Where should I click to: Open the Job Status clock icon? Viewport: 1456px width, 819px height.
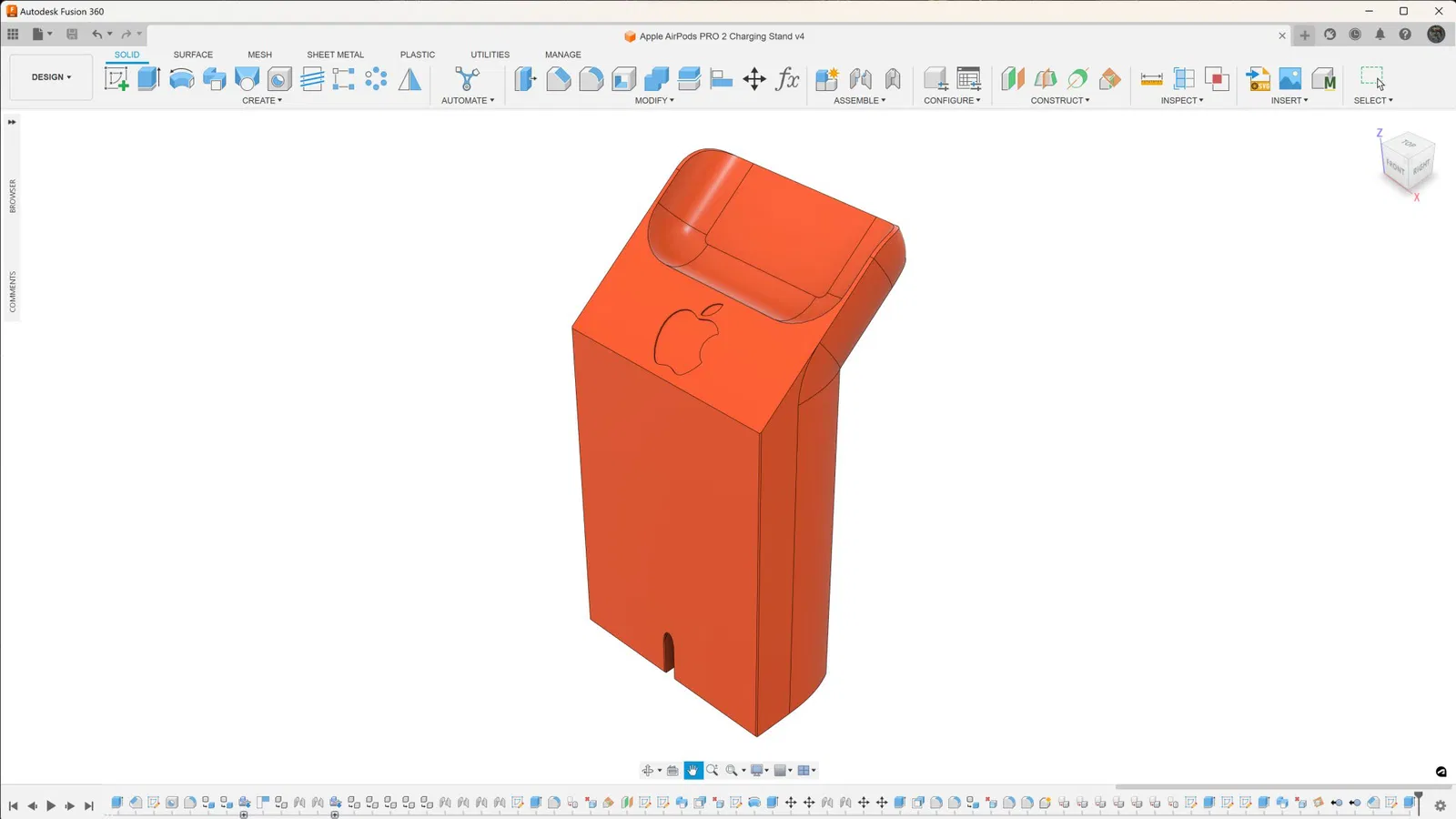tap(1355, 35)
